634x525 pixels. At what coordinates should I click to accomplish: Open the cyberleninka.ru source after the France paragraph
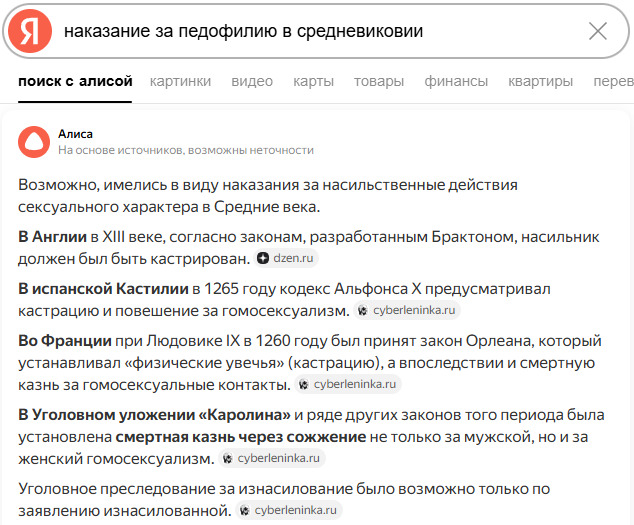click(348, 384)
